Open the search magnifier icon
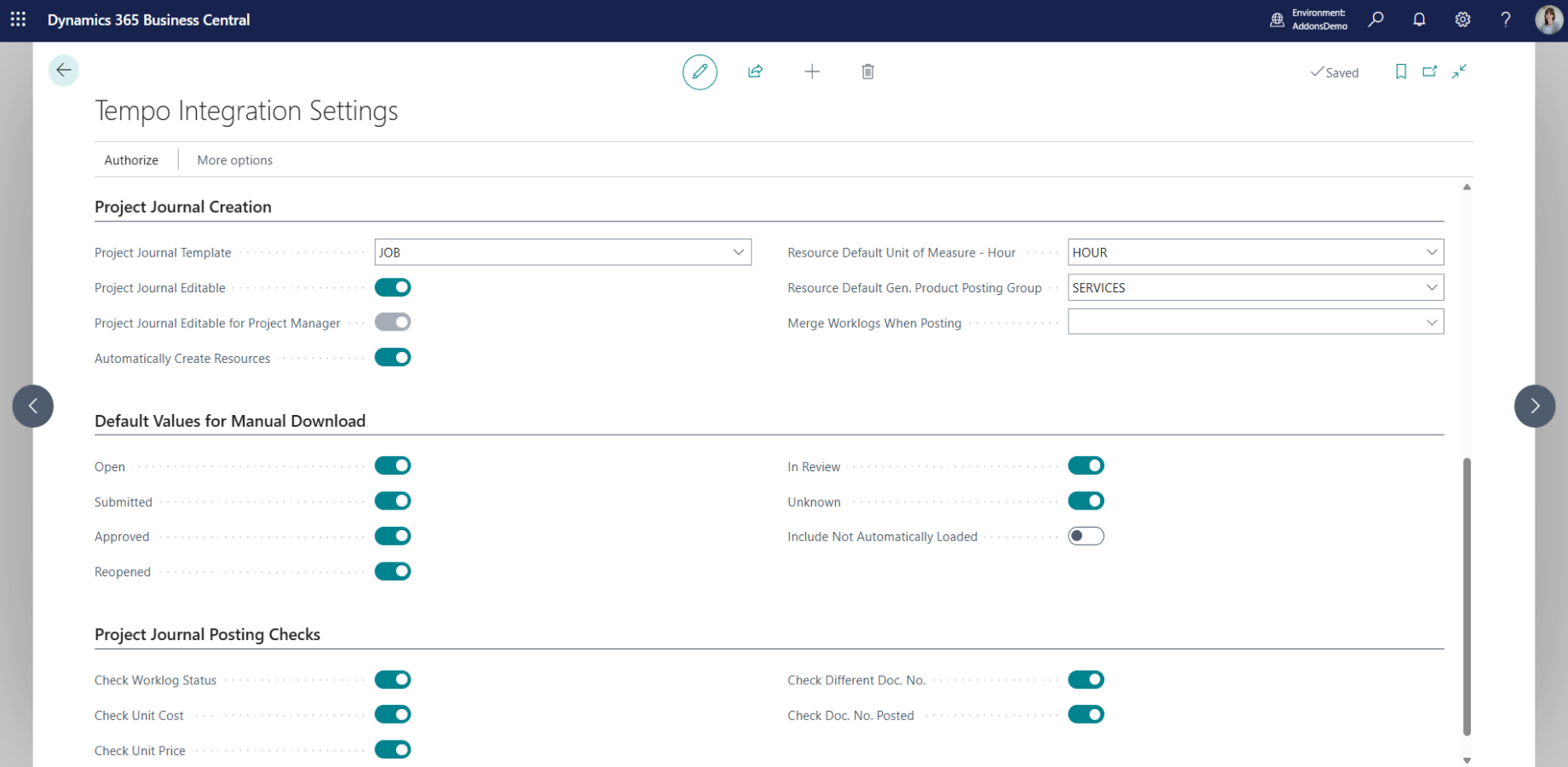The width and height of the screenshot is (1568, 767). [1376, 19]
